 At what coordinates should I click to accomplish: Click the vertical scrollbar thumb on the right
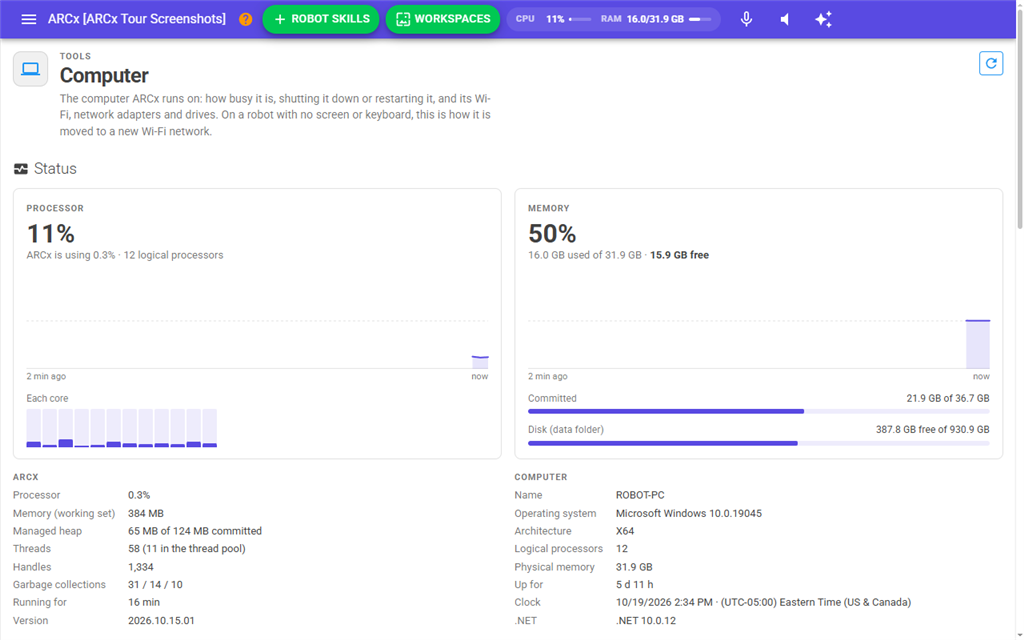click(x=1019, y=118)
